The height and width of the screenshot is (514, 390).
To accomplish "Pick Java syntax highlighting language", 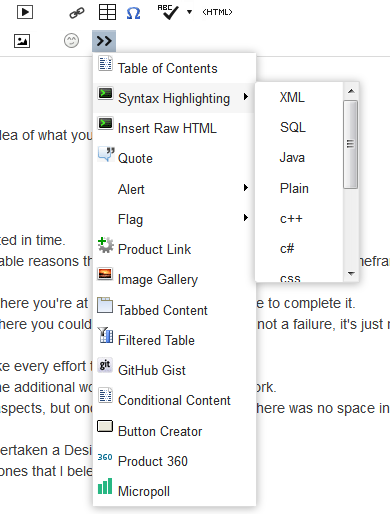I will 299,158.
